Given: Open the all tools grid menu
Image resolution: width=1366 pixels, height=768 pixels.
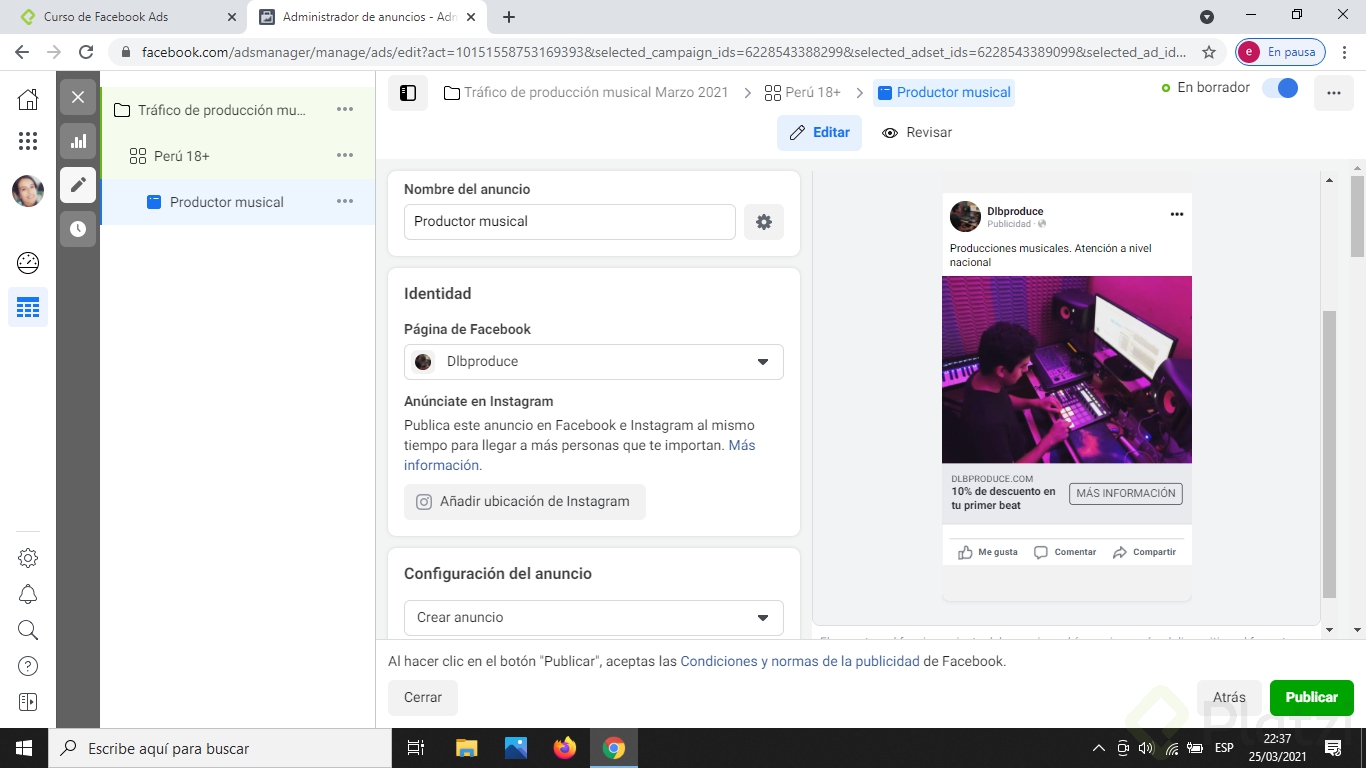Looking at the screenshot, I should coord(28,141).
